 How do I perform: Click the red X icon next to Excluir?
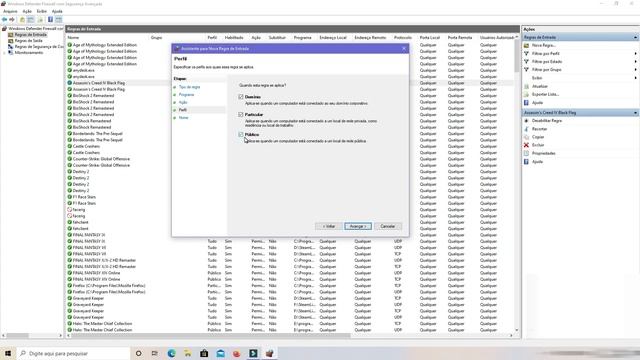coord(527,145)
